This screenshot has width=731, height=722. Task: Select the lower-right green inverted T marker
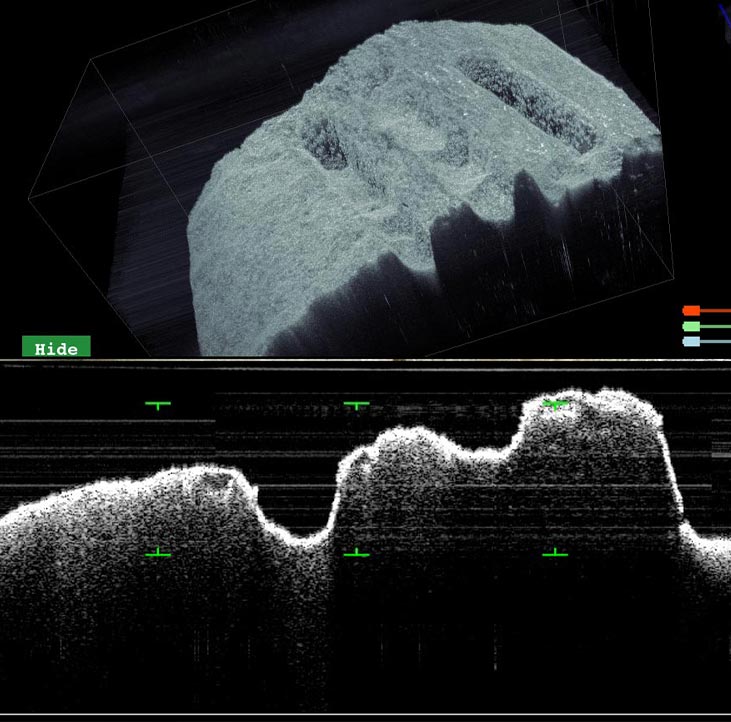point(555,552)
